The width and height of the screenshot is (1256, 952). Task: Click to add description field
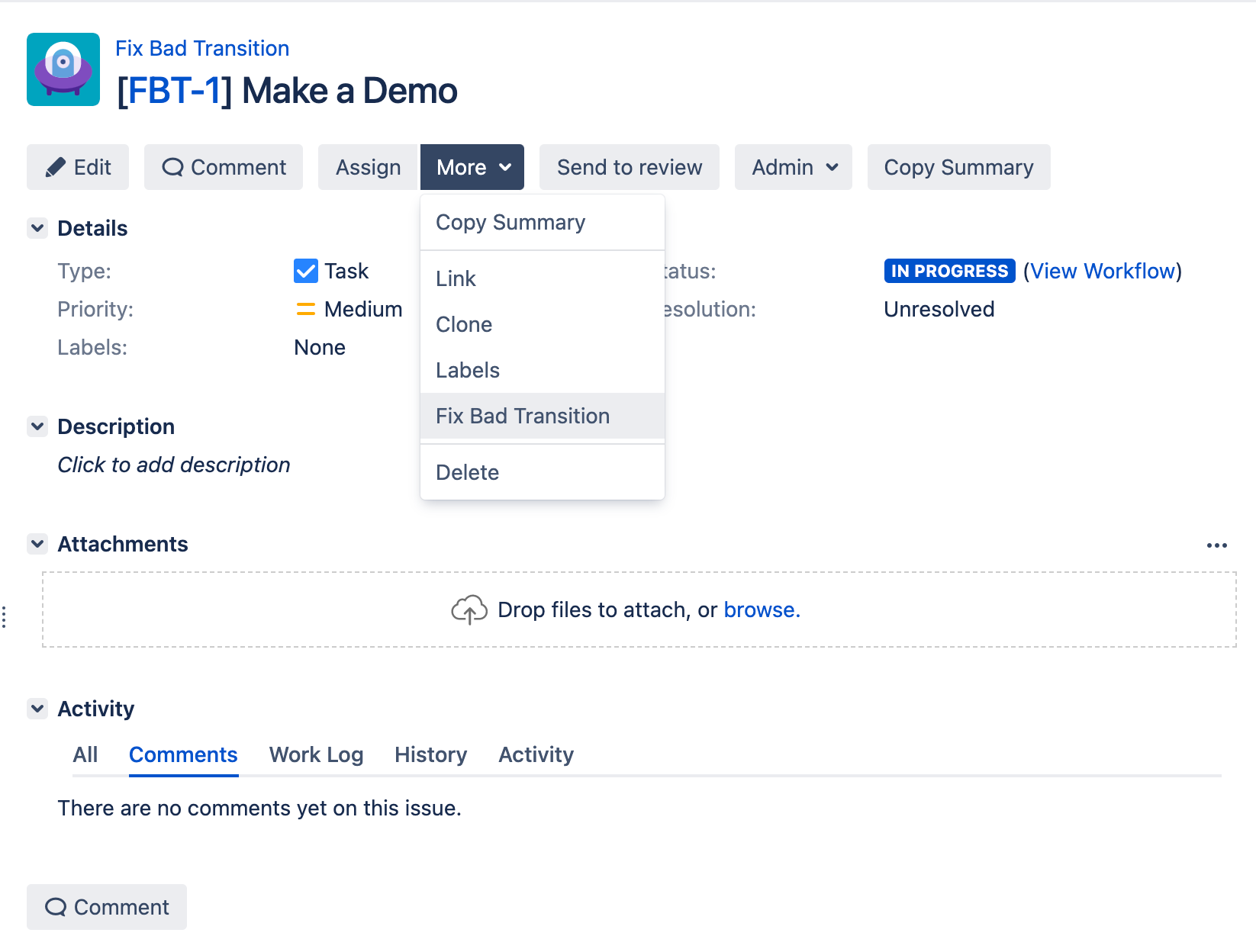pyautogui.click(x=174, y=465)
